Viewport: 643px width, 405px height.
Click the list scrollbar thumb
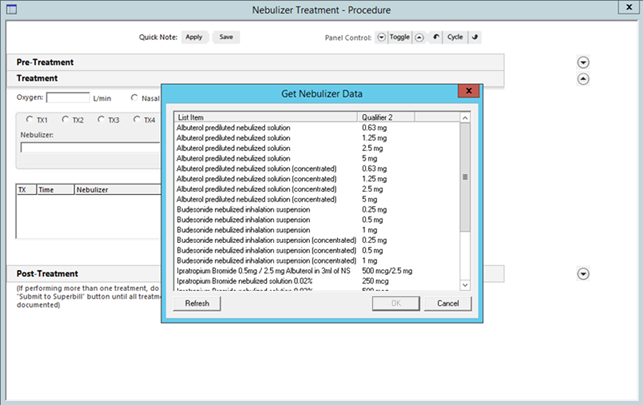pos(465,177)
